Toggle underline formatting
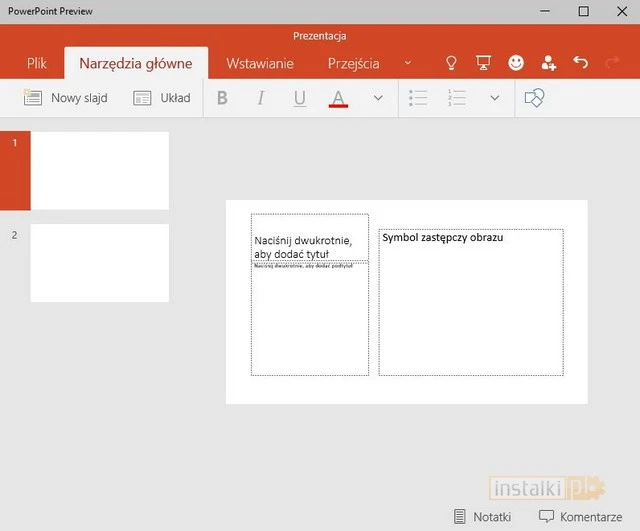This screenshot has height=531, width=640. click(299, 98)
